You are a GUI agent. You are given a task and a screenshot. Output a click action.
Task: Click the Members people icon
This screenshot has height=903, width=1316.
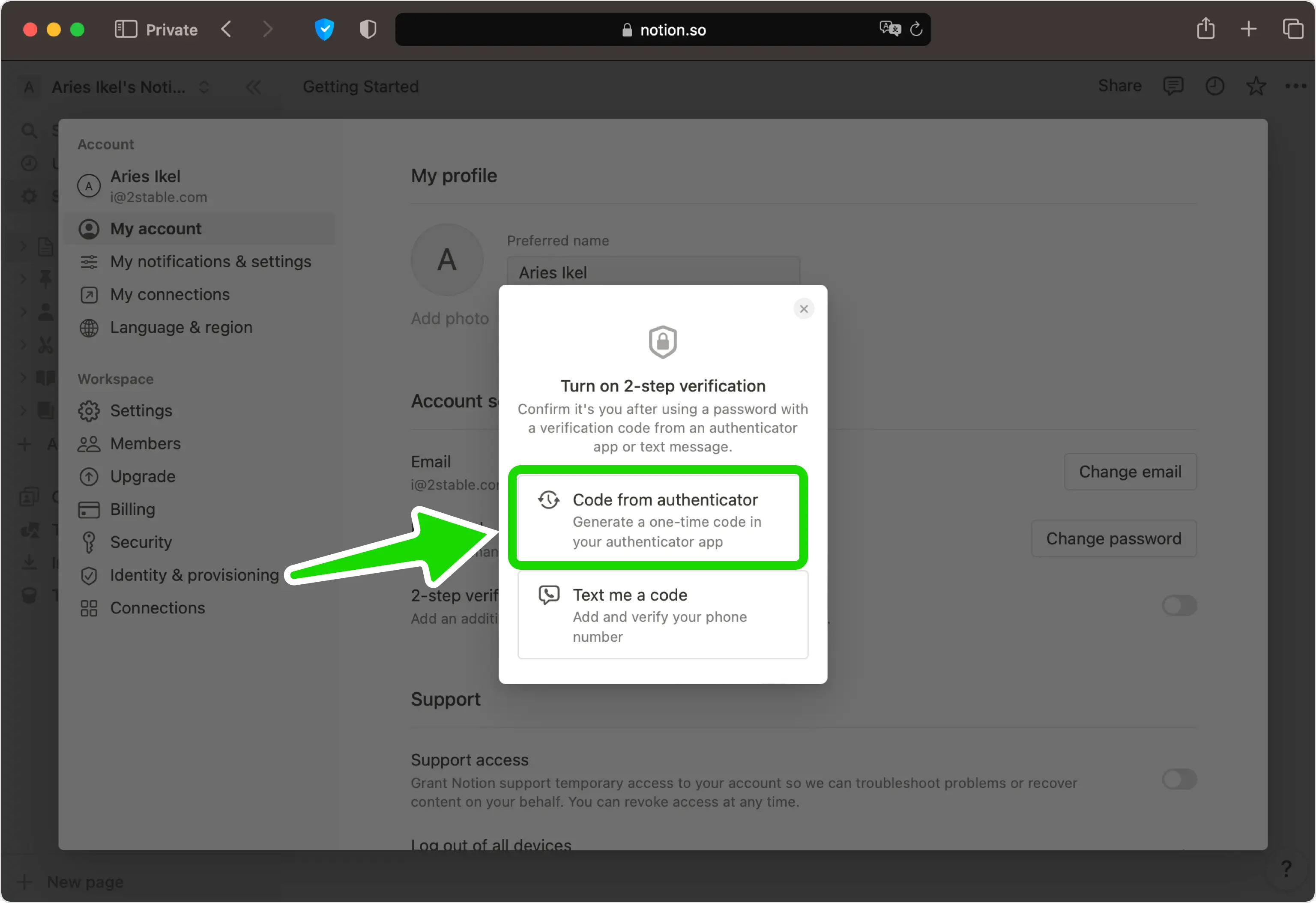(x=89, y=444)
